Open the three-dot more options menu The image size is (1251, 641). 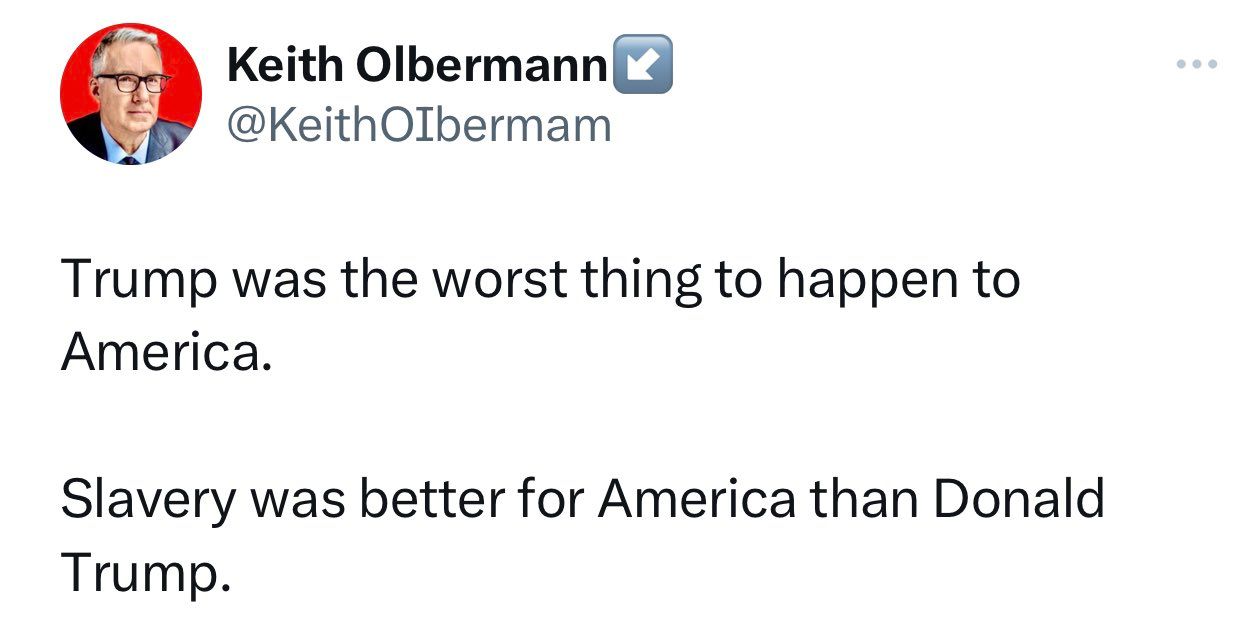pos(1196,65)
